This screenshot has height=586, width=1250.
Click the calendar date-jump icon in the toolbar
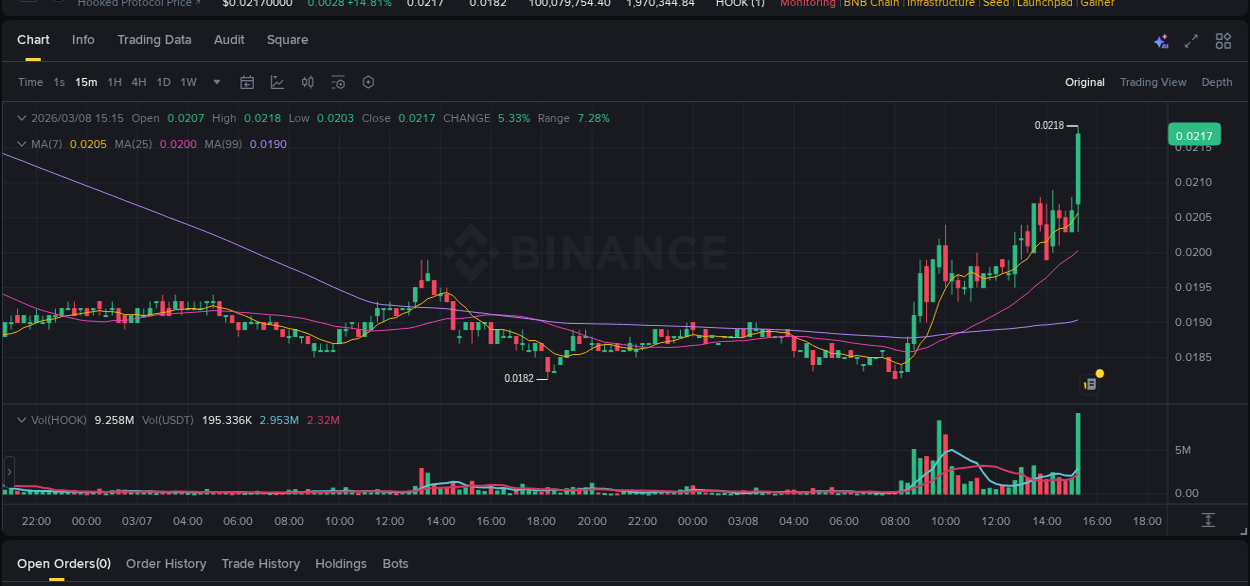point(247,82)
